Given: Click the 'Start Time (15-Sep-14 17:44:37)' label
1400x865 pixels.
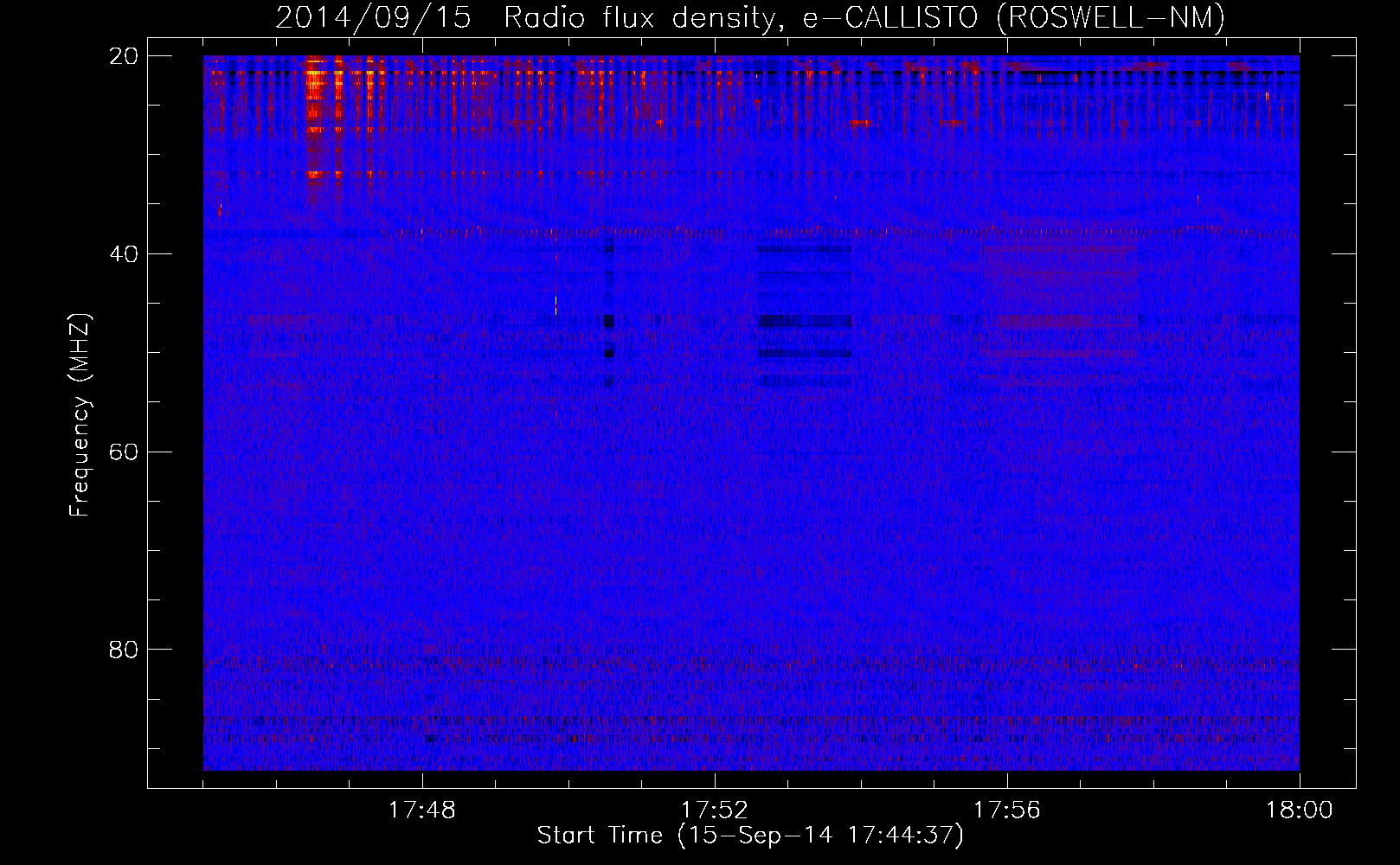Looking at the screenshot, I should point(750,836).
